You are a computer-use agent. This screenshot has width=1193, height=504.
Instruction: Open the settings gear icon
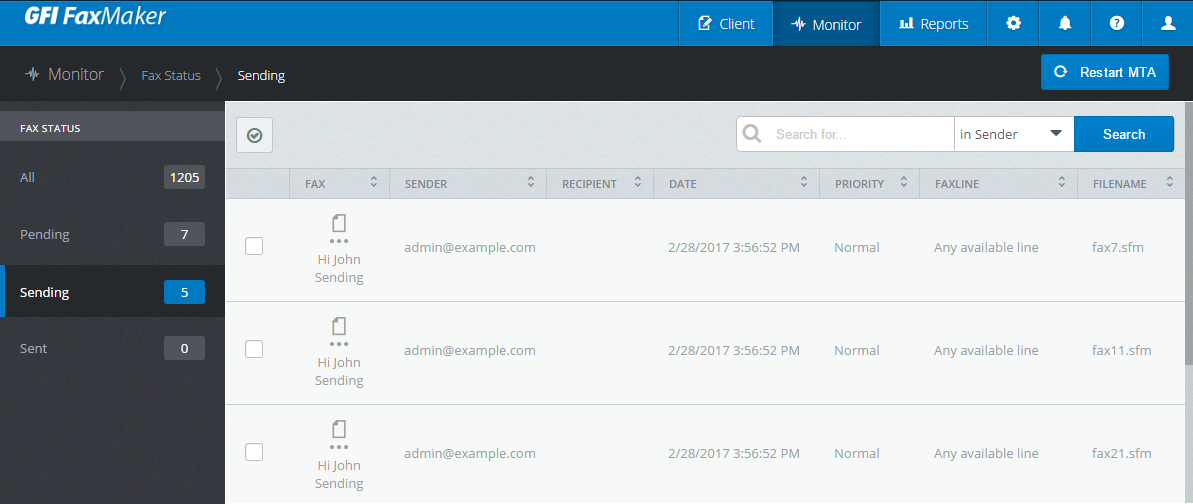1013,24
